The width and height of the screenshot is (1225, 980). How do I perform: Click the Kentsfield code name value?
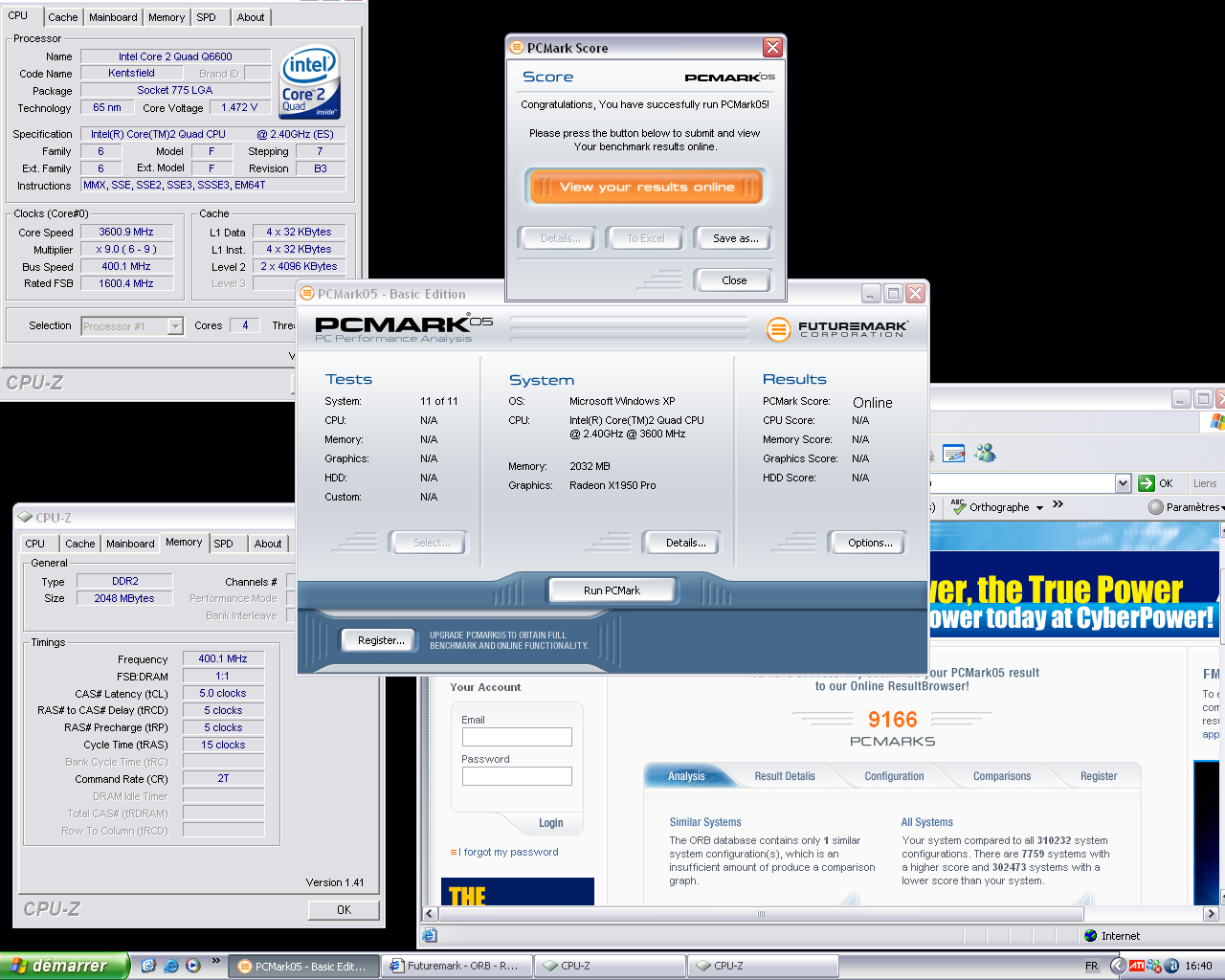(x=131, y=73)
